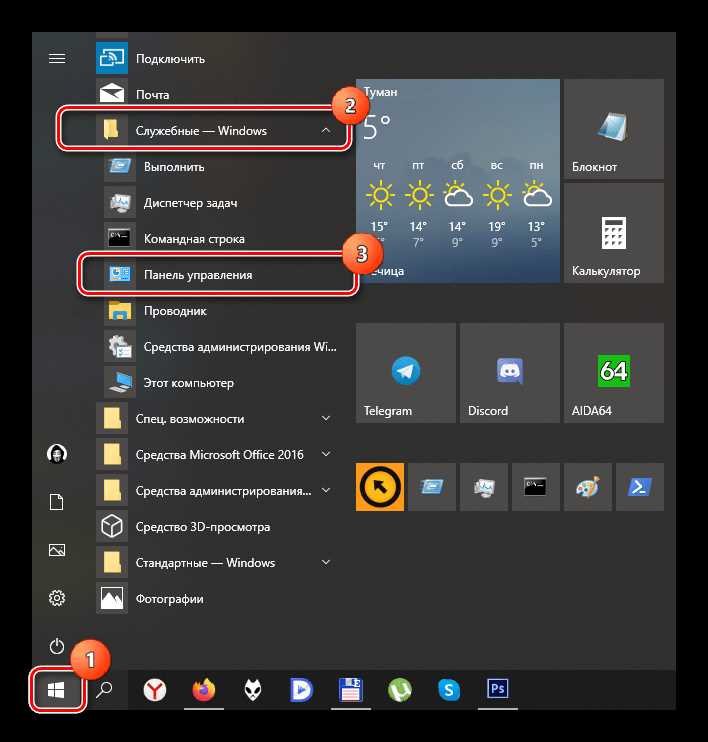This screenshot has width=708, height=742.
Task: Launch Средство 3D-просмотра
Action: [x=219, y=527]
